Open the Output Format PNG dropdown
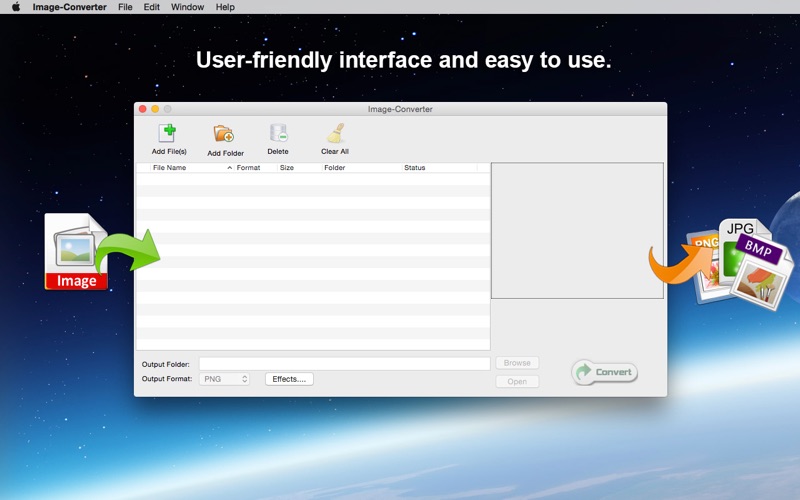 click(224, 379)
